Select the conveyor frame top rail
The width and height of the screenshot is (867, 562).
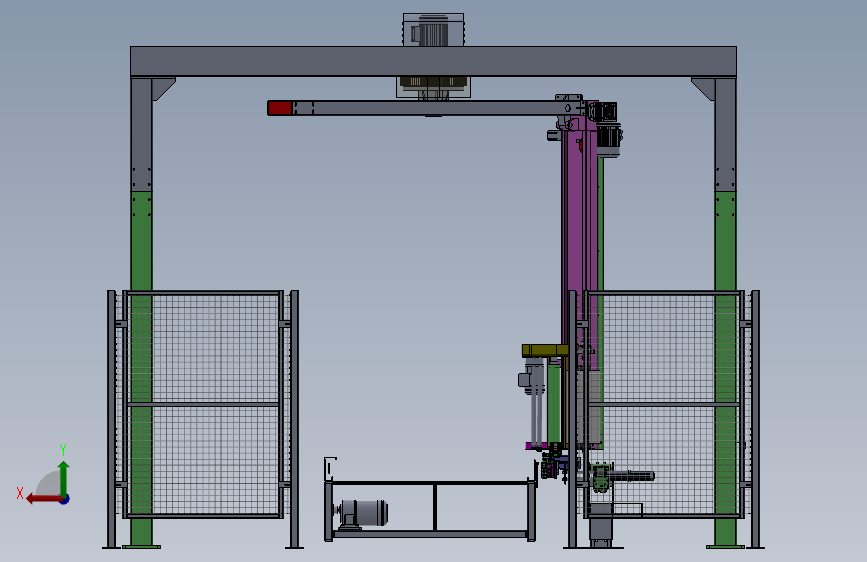click(430, 483)
